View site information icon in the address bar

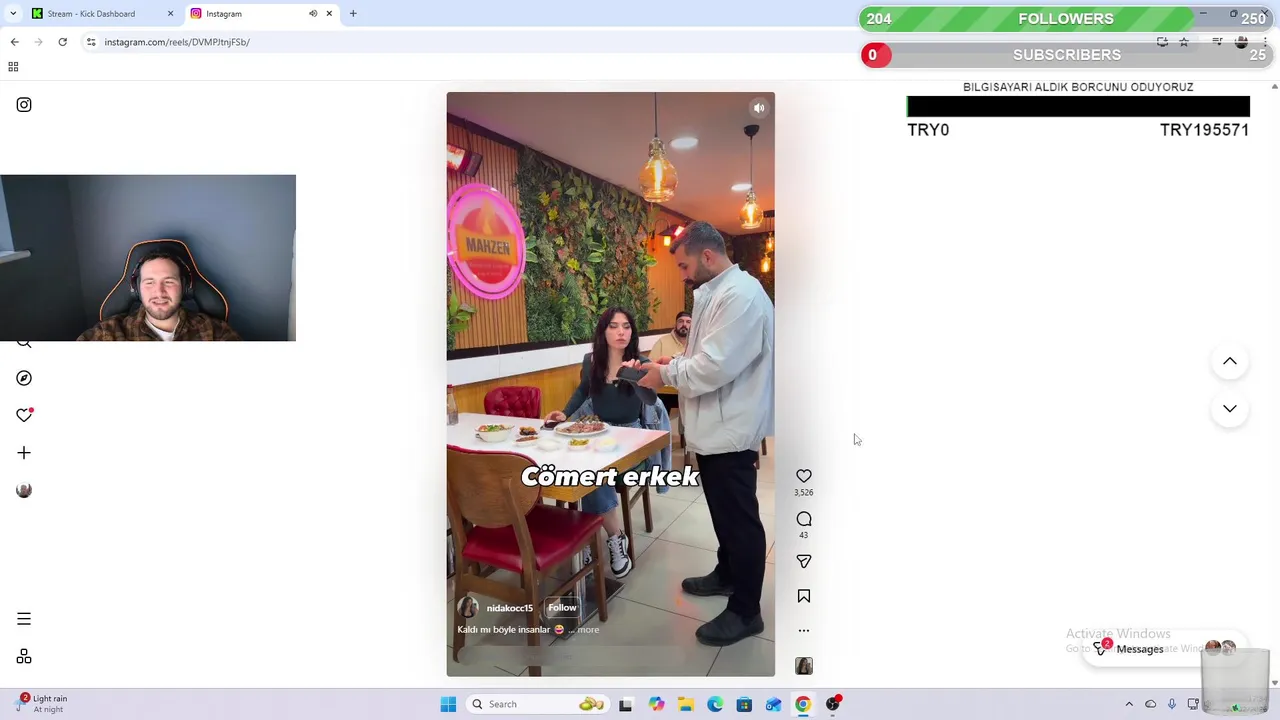click(91, 42)
